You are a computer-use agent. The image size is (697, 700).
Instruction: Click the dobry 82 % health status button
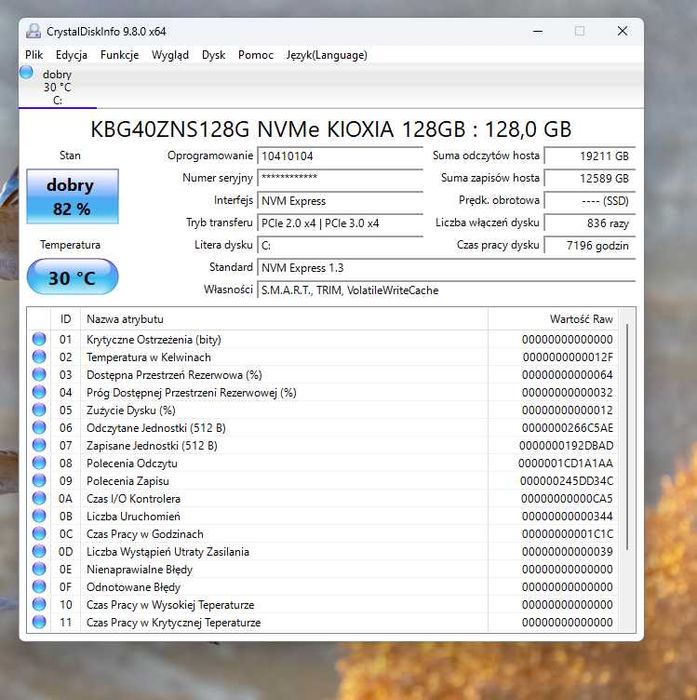point(72,196)
